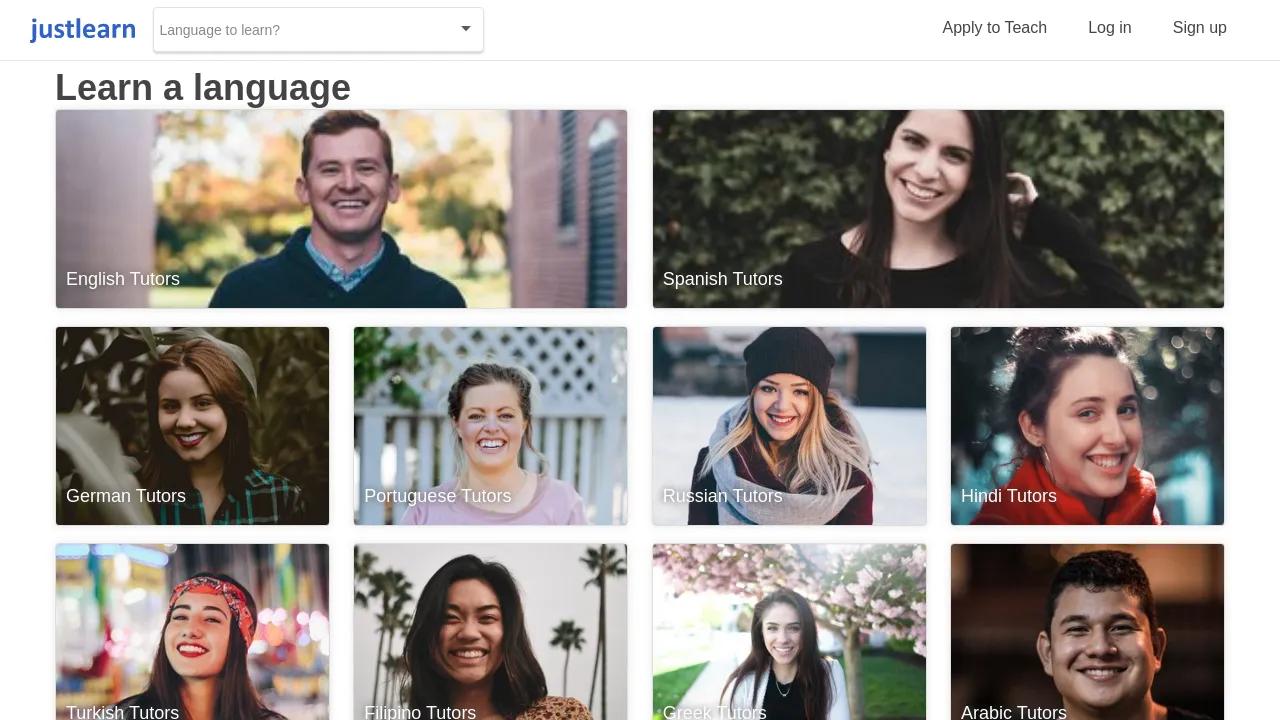The height and width of the screenshot is (720, 1280).
Task: View the Arabic Tutors card
Action: 1087,632
